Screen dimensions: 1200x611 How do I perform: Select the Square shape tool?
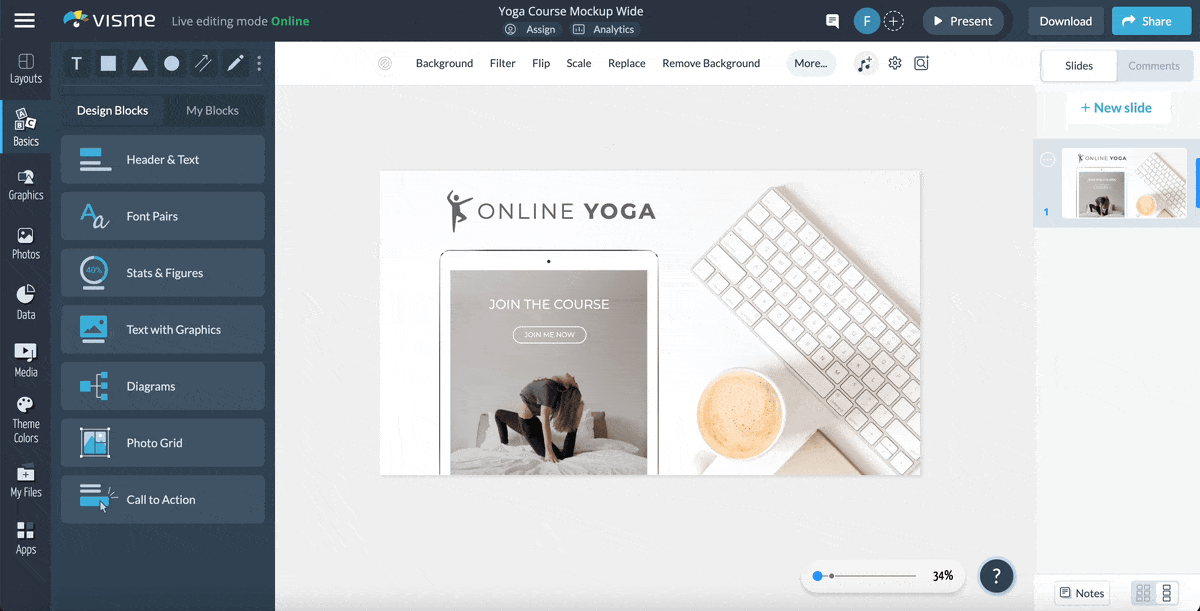(x=108, y=63)
